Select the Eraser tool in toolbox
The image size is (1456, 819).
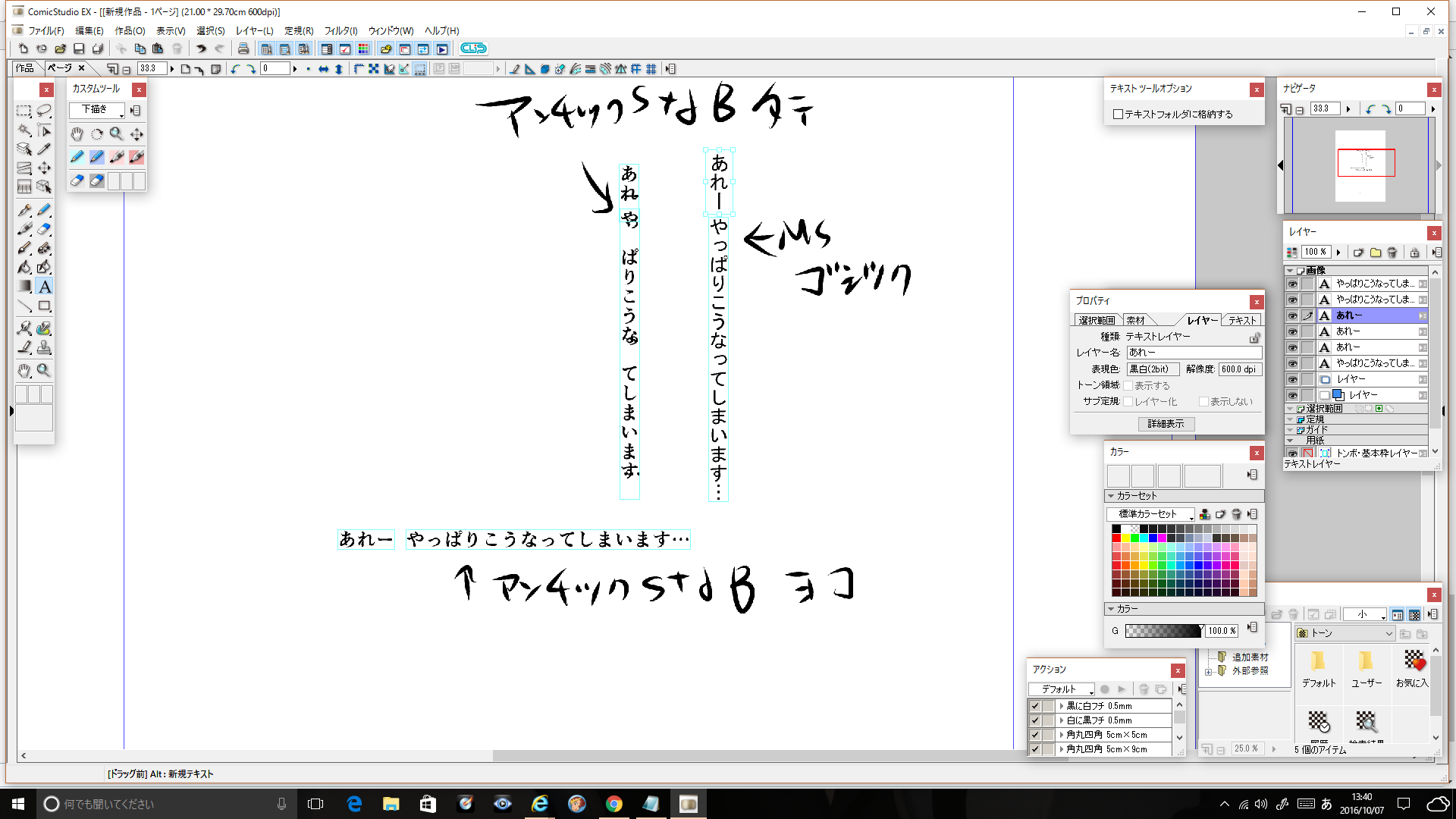click(x=44, y=229)
